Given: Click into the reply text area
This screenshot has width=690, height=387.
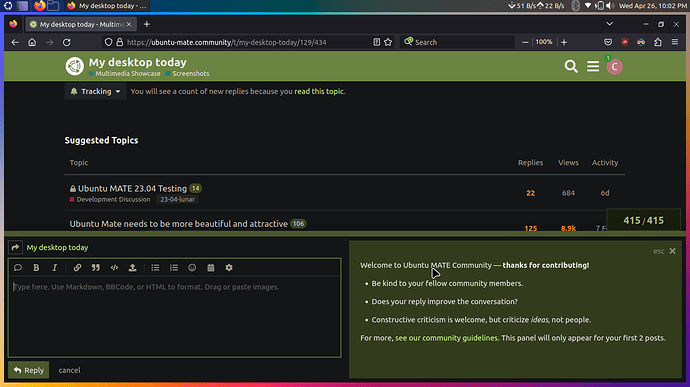Looking at the screenshot, I should pyautogui.click(x=175, y=316).
